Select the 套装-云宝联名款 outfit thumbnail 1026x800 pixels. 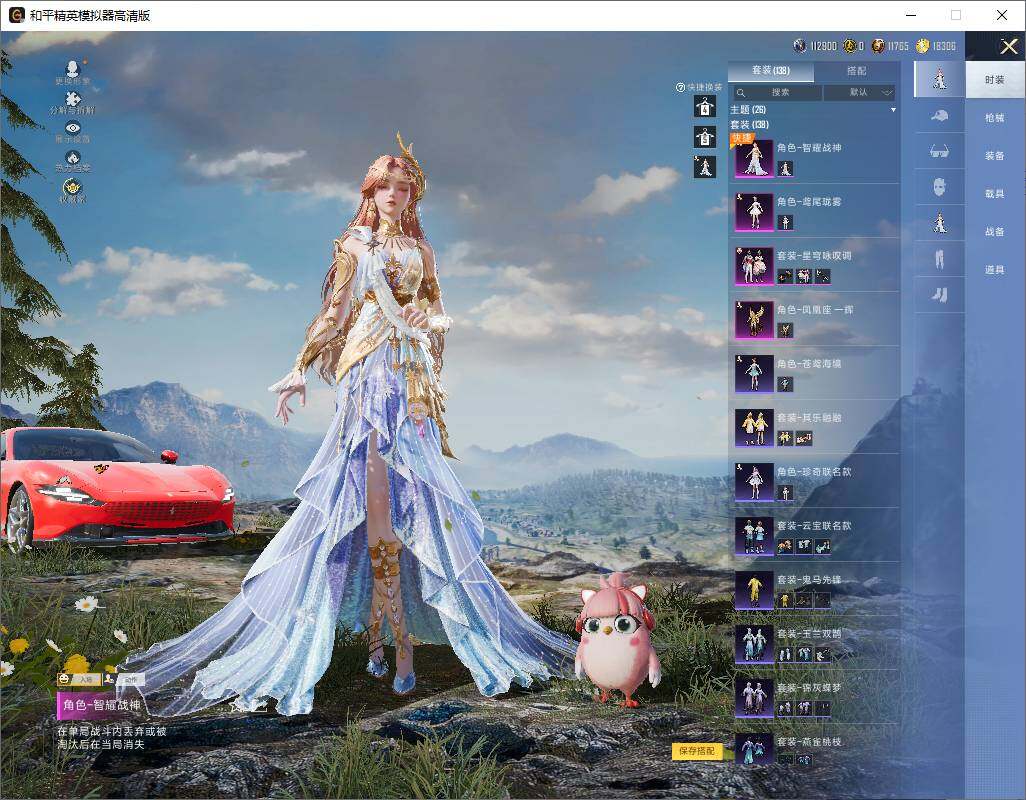pyautogui.click(x=754, y=536)
